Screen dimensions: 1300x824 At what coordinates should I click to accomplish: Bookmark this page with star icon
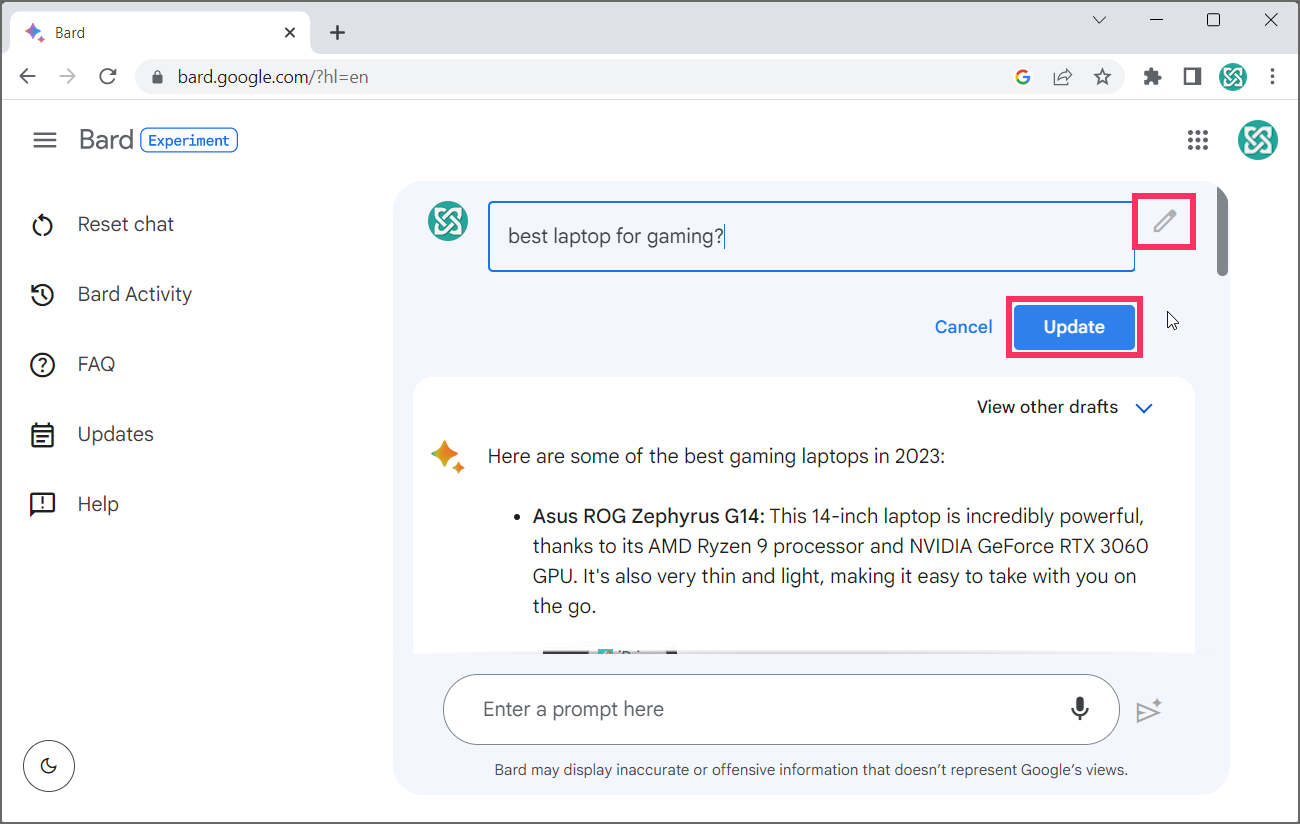pyautogui.click(x=1102, y=77)
